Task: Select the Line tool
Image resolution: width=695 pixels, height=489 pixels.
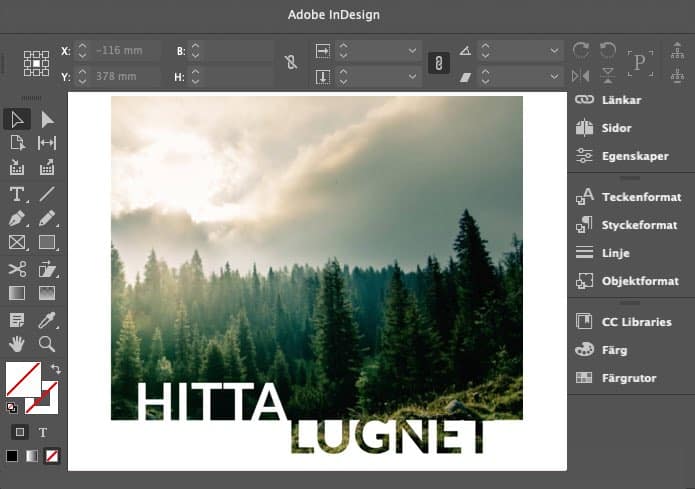Action: (x=47, y=194)
